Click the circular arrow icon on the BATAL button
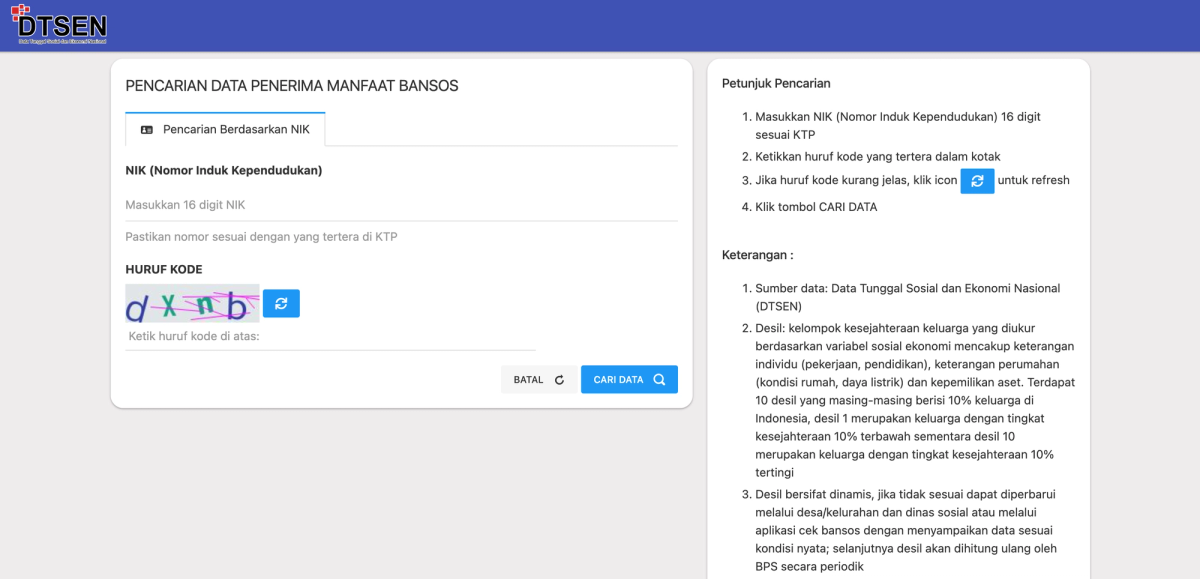This screenshot has width=1200, height=579. [559, 380]
